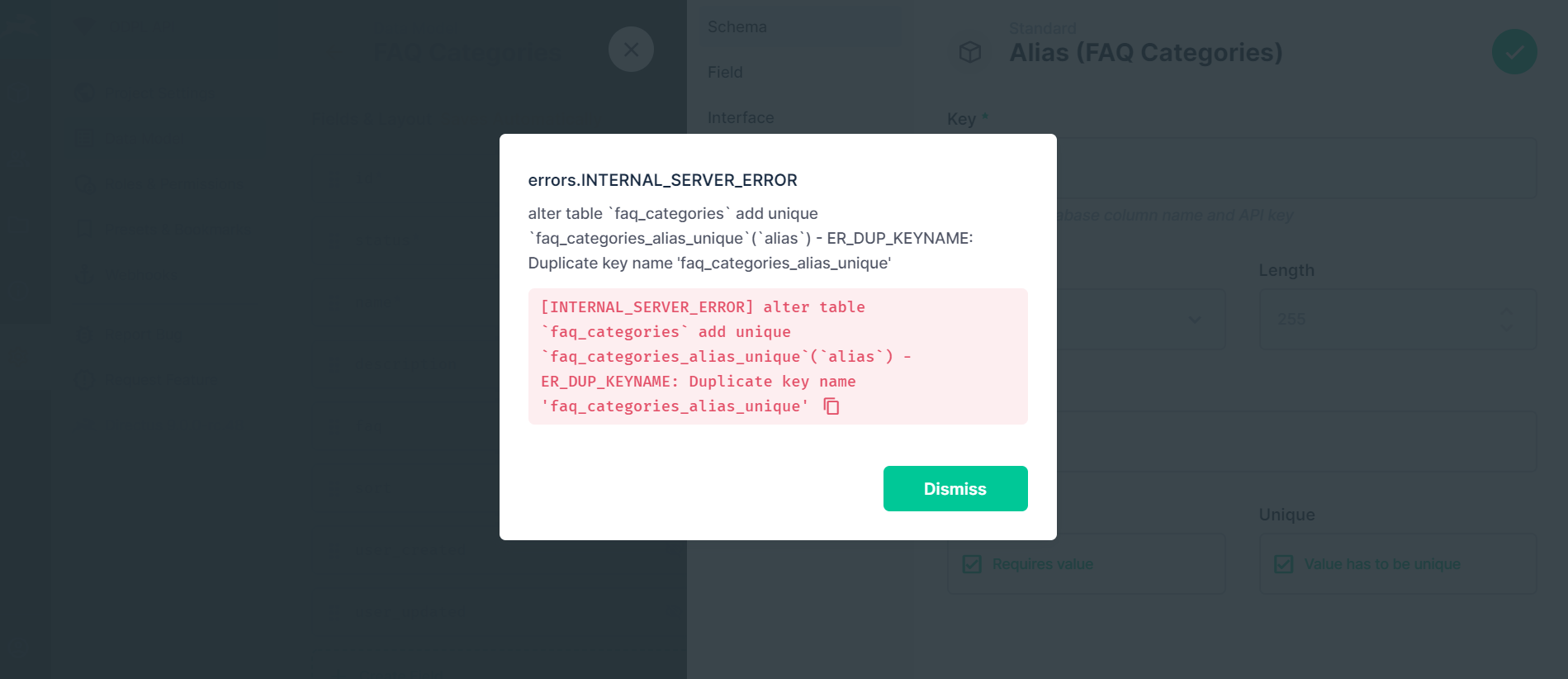Switch to the Interface section
The image size is (1568, 679).
(741, 117)
